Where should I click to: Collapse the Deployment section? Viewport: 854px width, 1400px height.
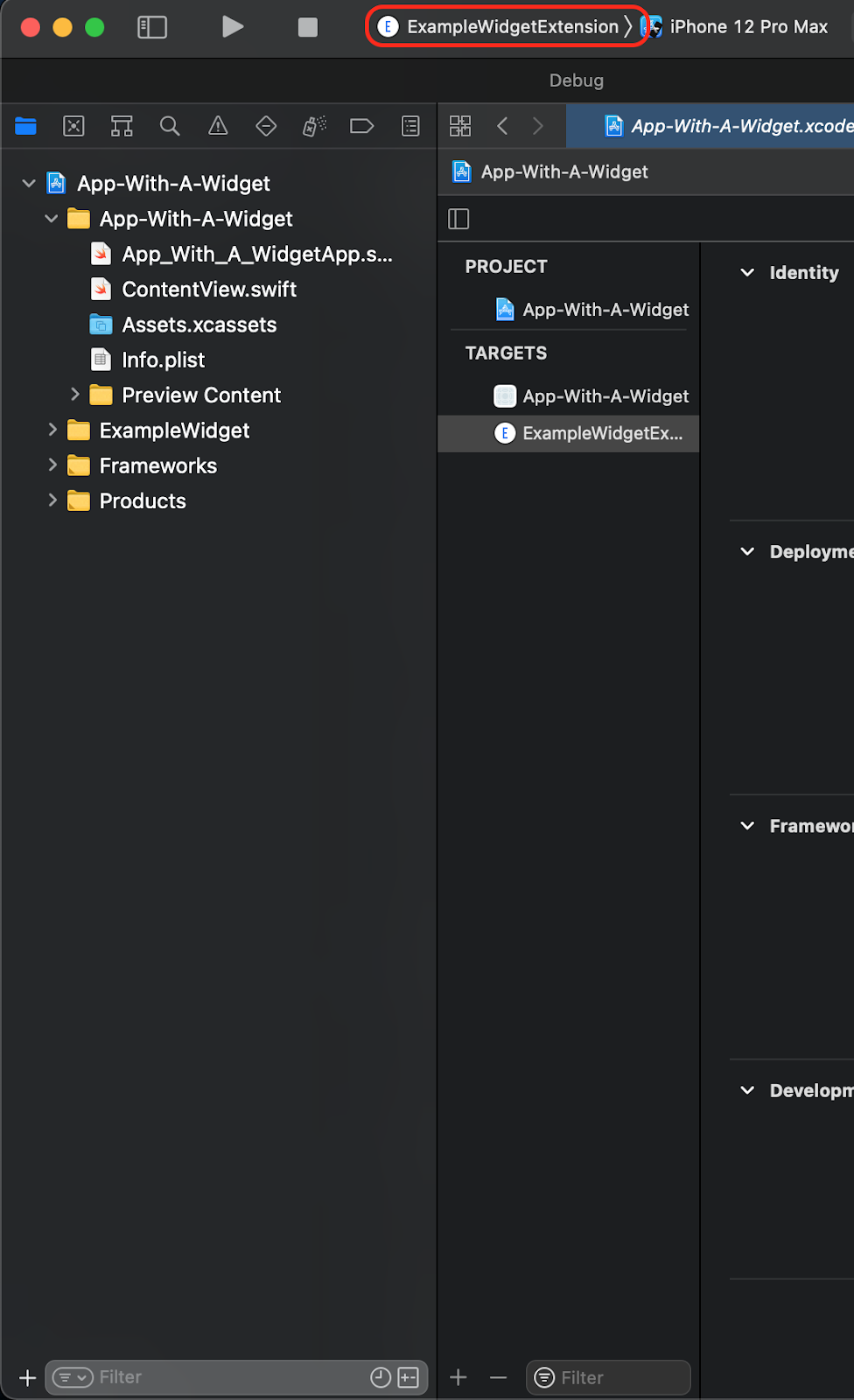coord(747,551)
